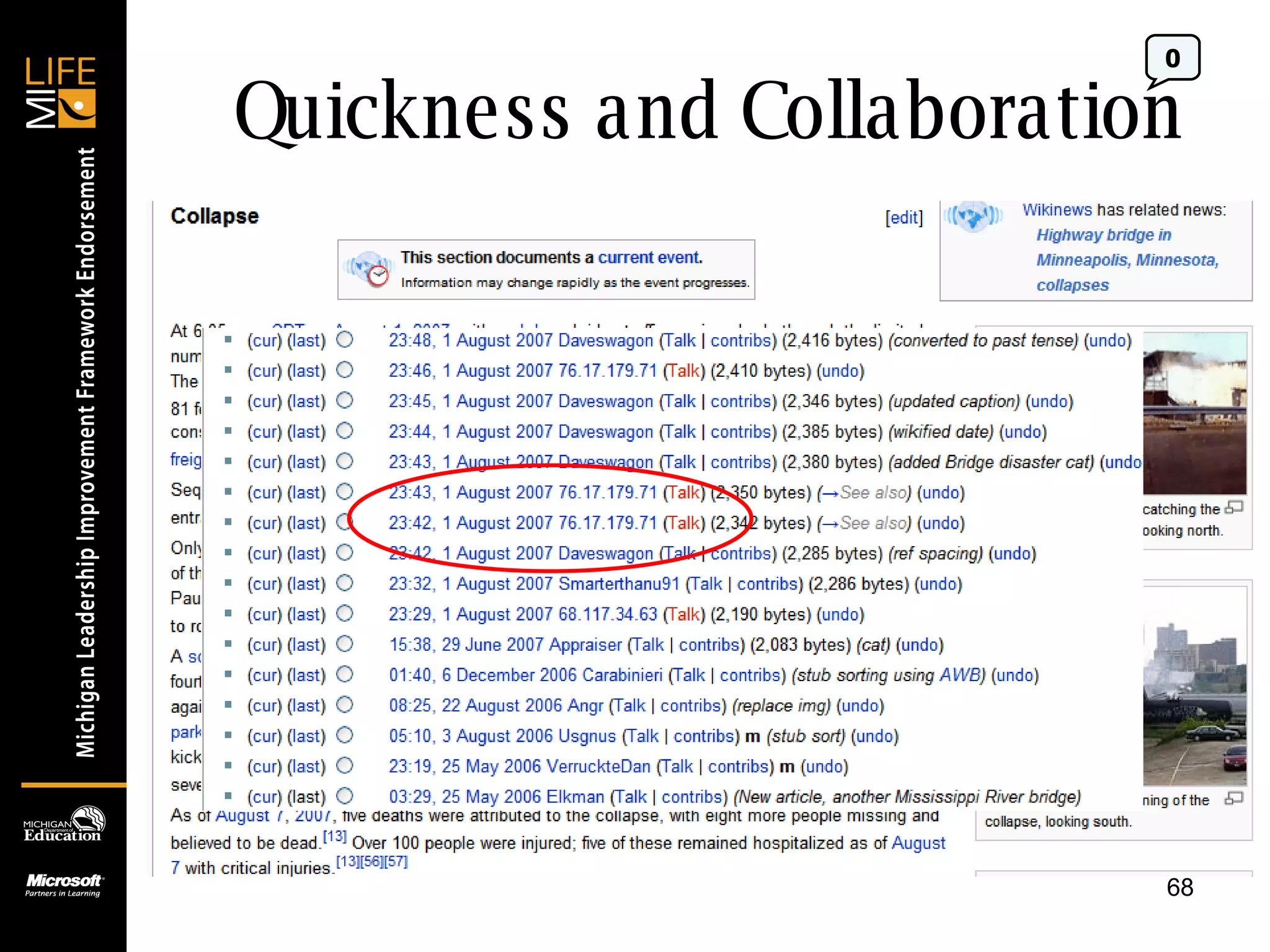1270x952 pixels.
Task: Click the [edit] link of Collapse section
Action: (x=904, y=218)
